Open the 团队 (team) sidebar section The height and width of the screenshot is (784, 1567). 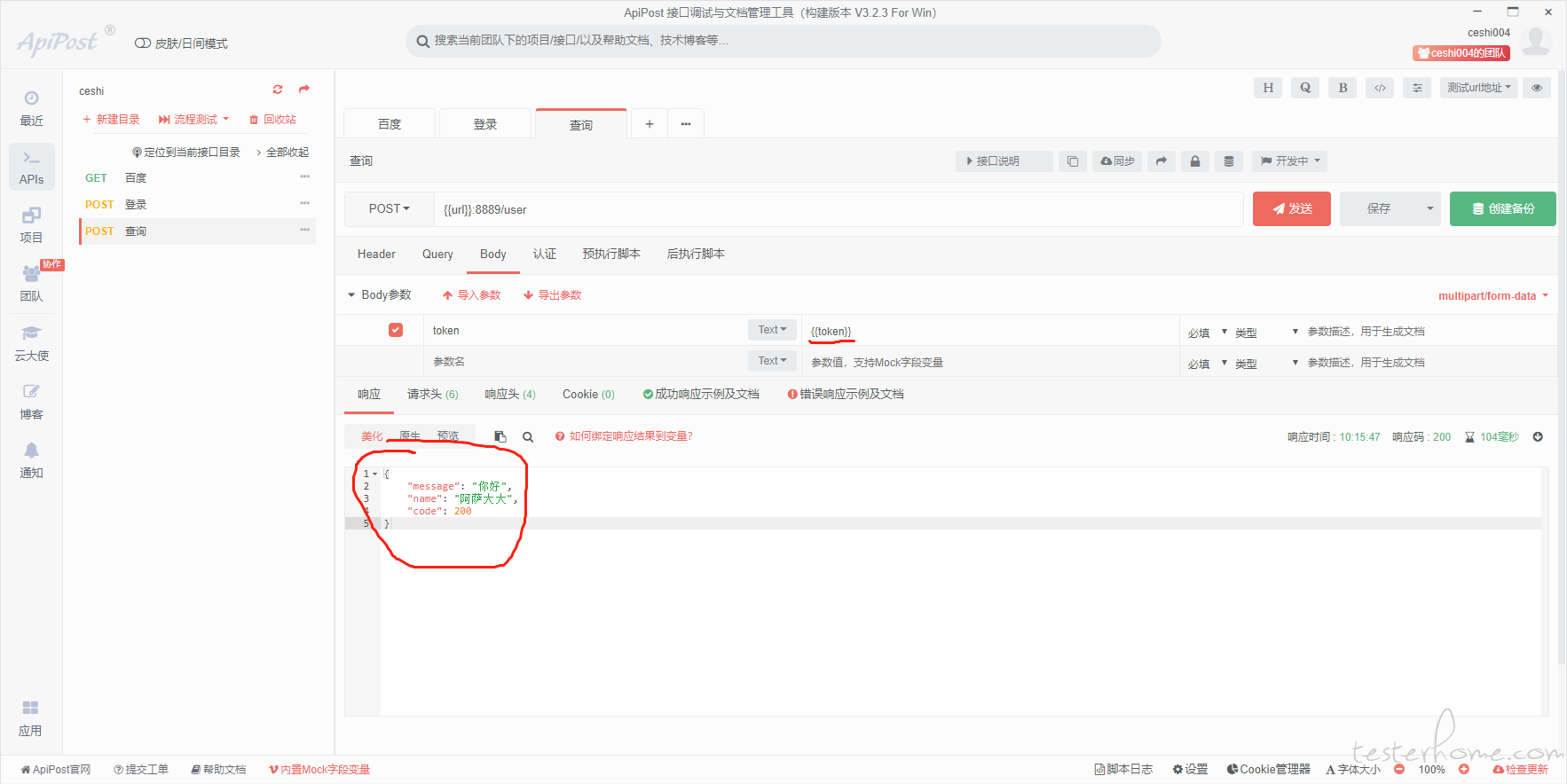[31, 284]
